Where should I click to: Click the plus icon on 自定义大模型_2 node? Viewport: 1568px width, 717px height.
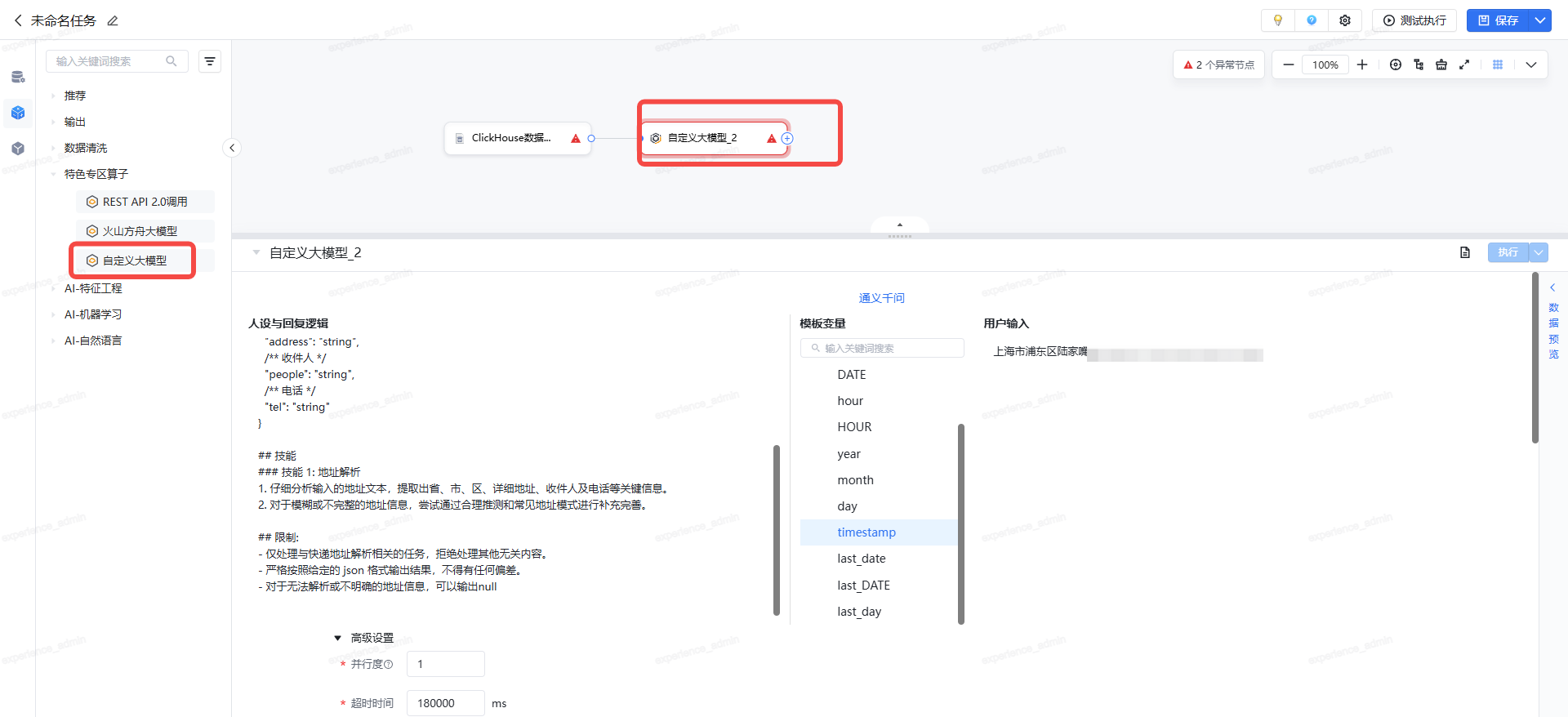point(787,138)
